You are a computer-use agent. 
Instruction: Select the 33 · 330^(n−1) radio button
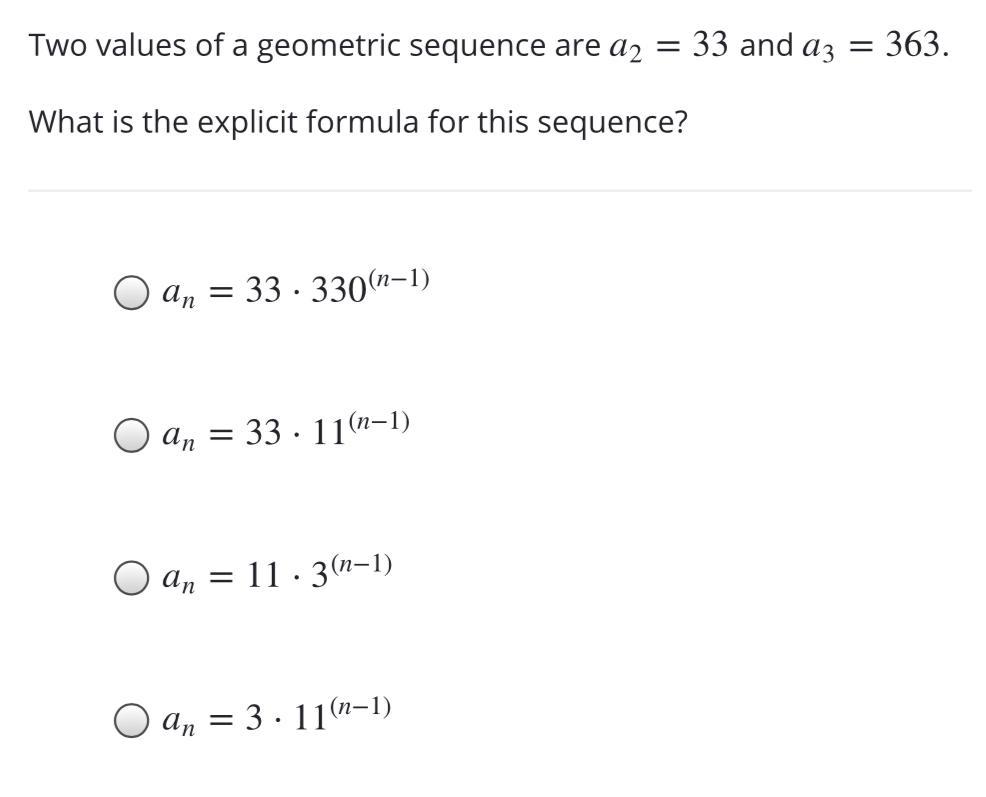click(x=131, y=292)
